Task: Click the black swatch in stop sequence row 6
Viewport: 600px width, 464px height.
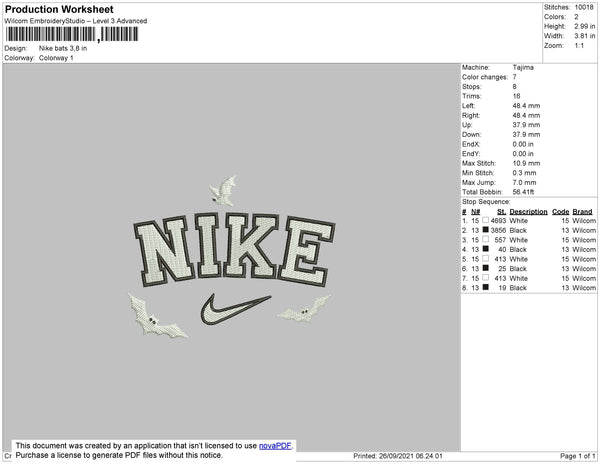Action: click(x=486, y=268)
